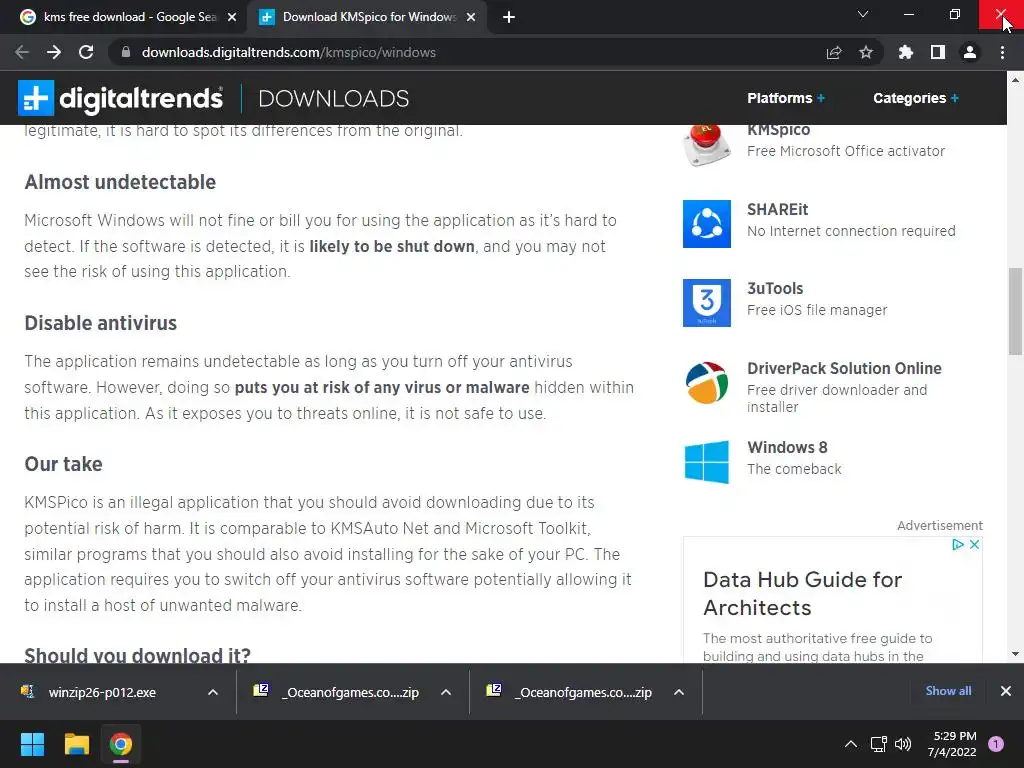The height and width of the screenshot is (768, 1024).
Task: Go back using the browser back arrow
Action: (22, 52)
